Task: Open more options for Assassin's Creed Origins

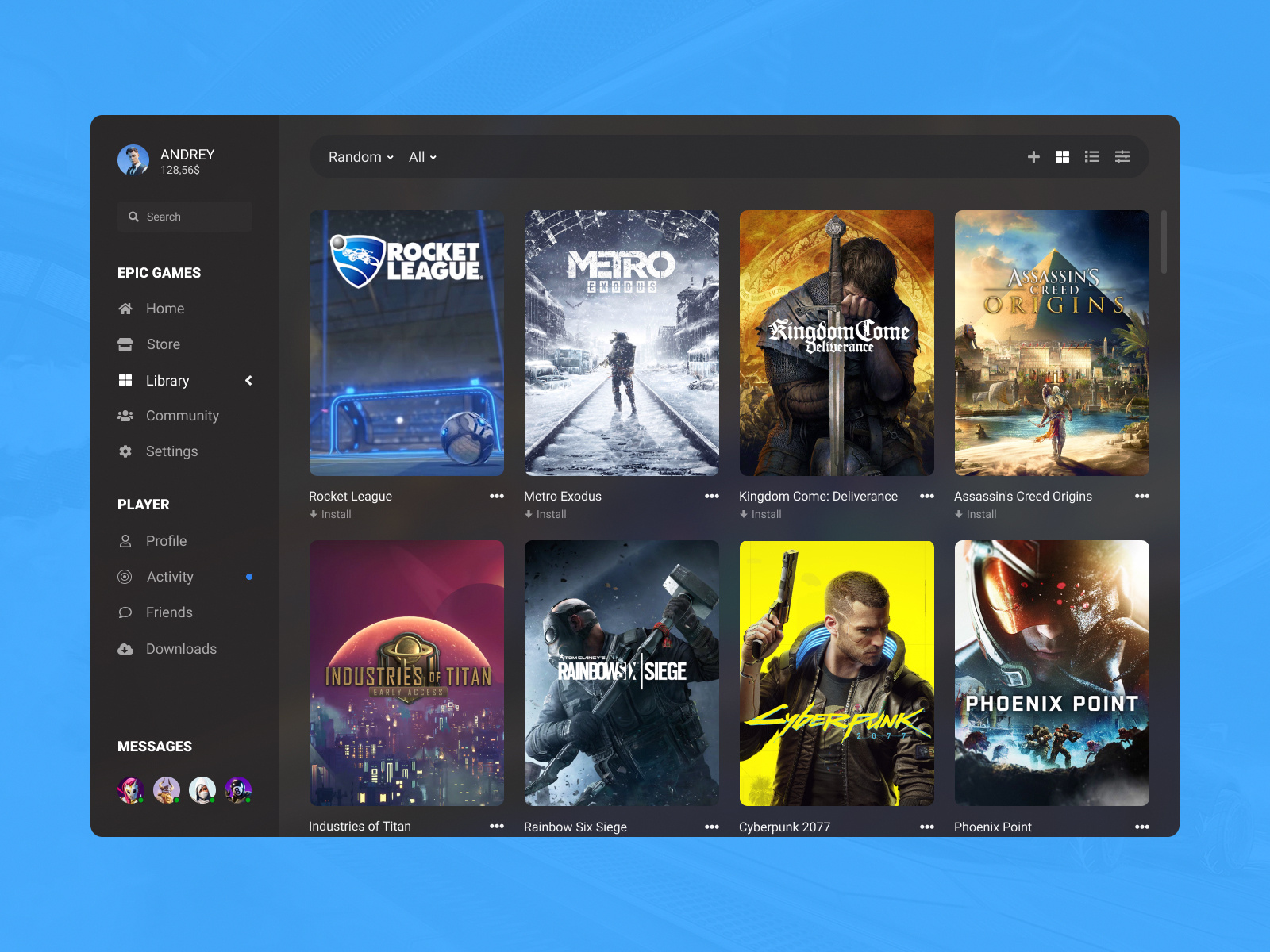Action: click(1142, 496)
